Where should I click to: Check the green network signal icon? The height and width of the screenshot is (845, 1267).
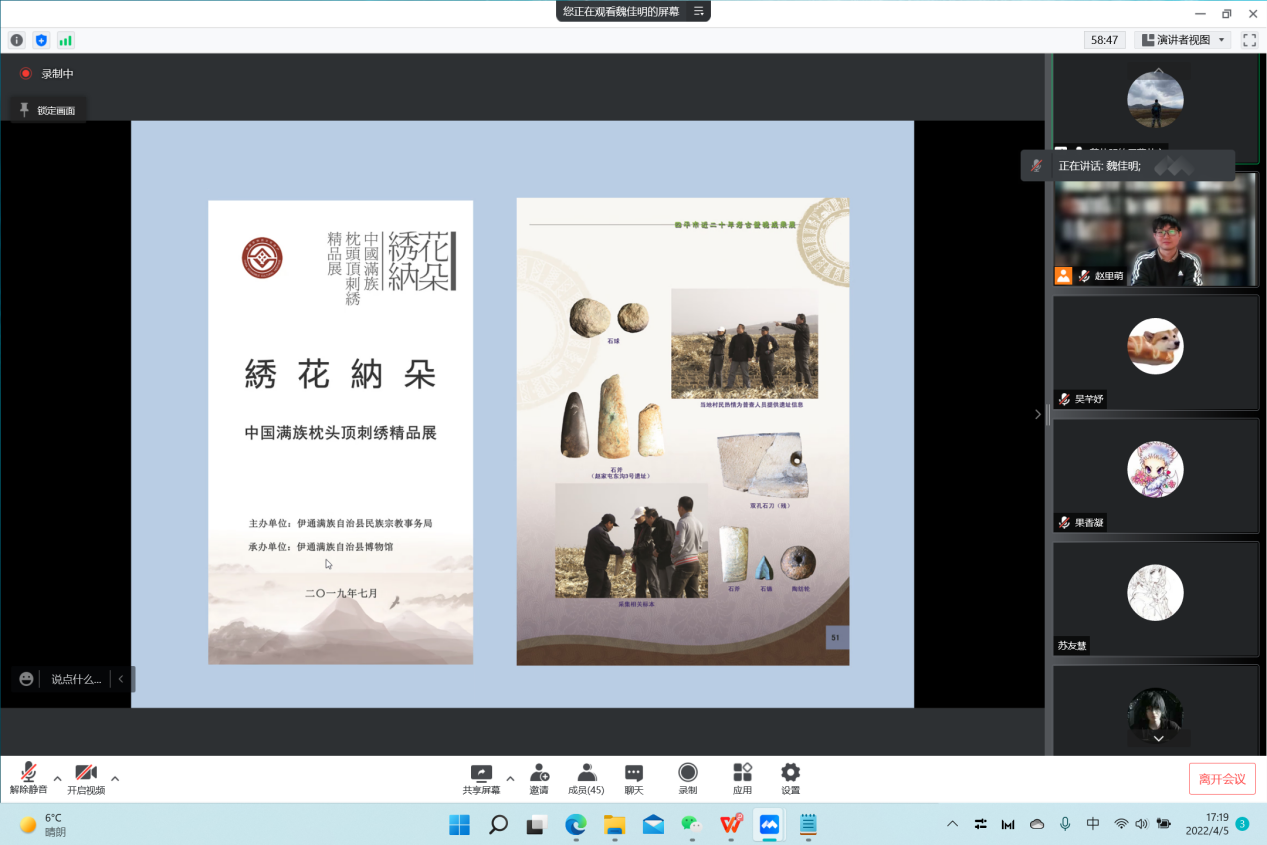pyautogui.click(x=66, y=40)
